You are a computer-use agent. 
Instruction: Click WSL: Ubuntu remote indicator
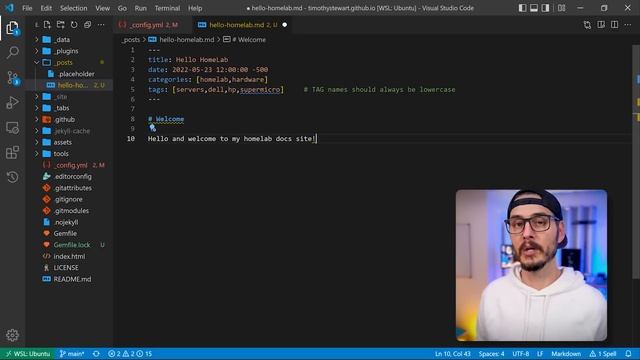(28, 354)
